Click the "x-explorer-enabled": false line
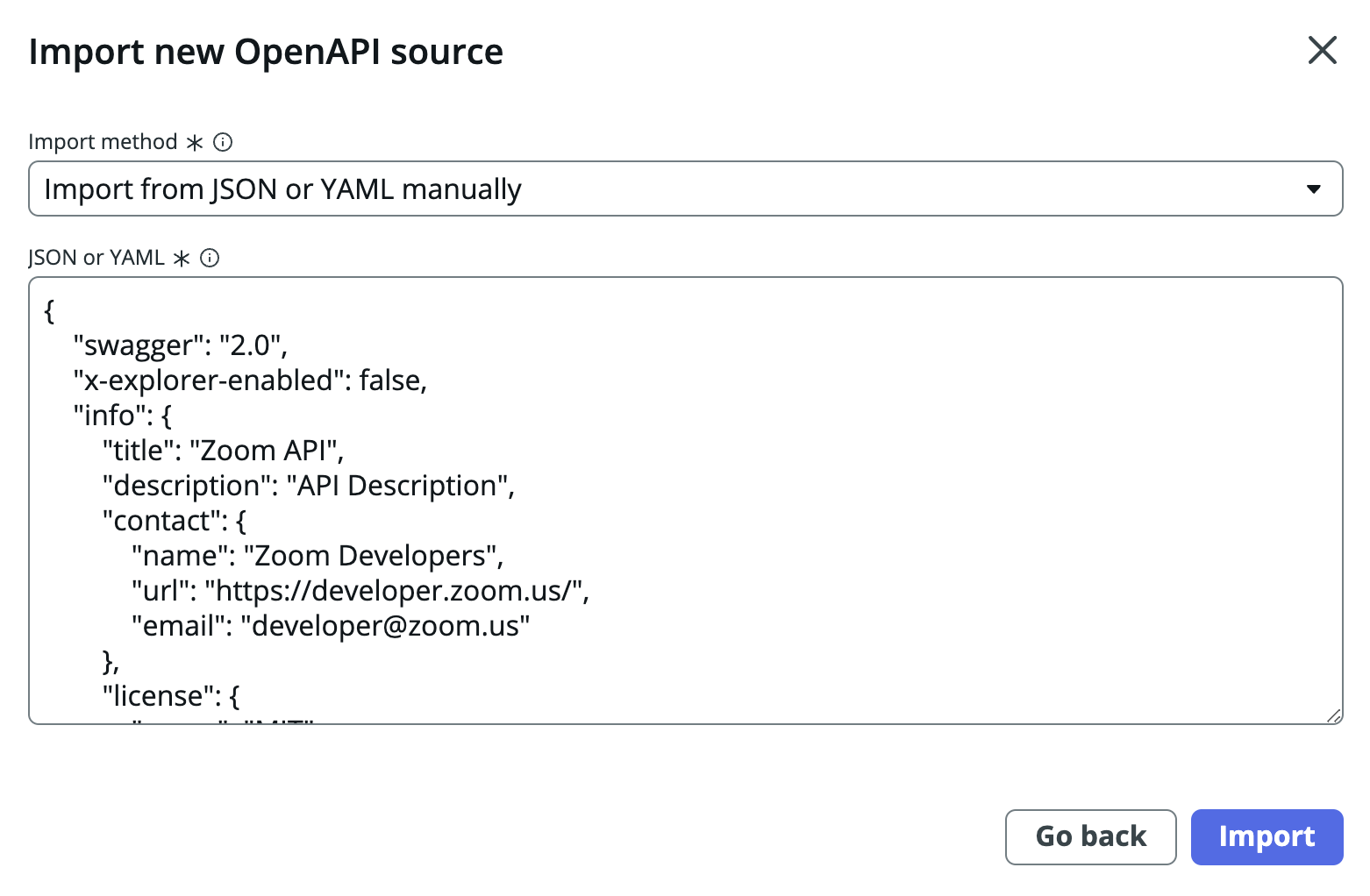The width and height of the screenshot is (1370, 896). click(x=250, y=380)
